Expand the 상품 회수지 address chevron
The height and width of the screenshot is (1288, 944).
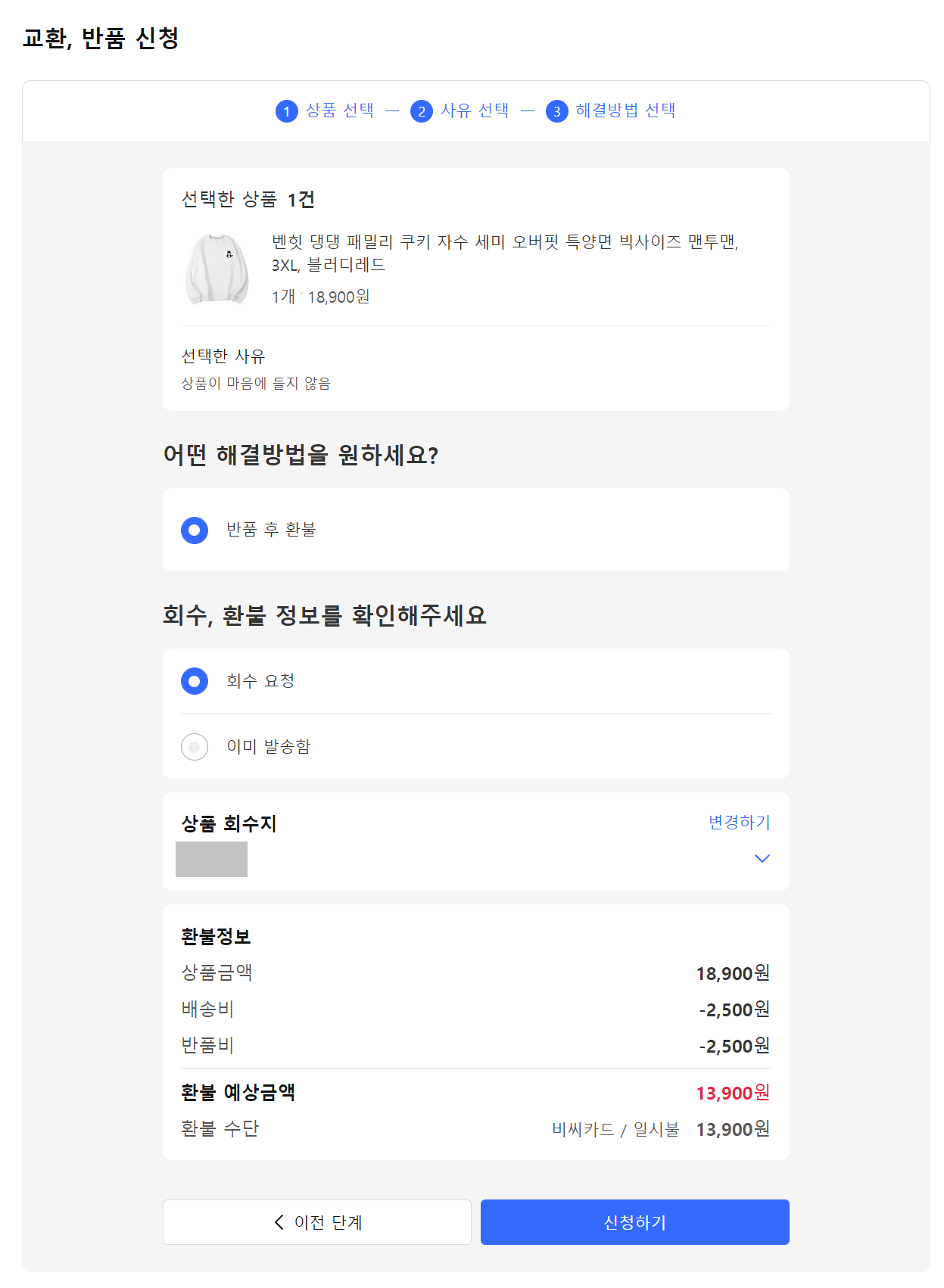762,858
